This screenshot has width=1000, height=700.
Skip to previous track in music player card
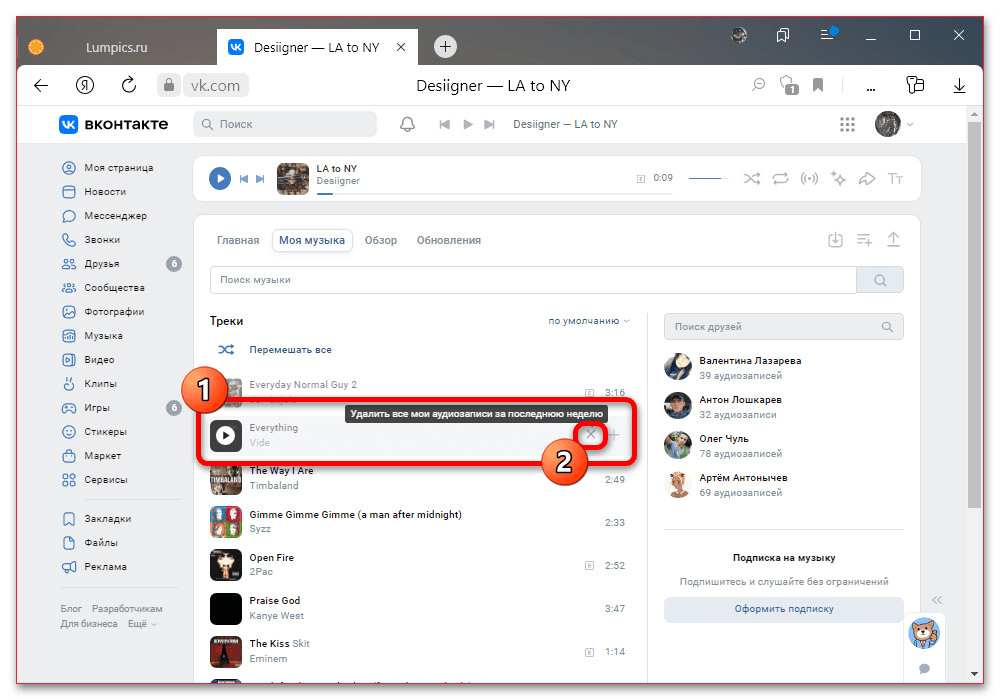tap(244, 179)
